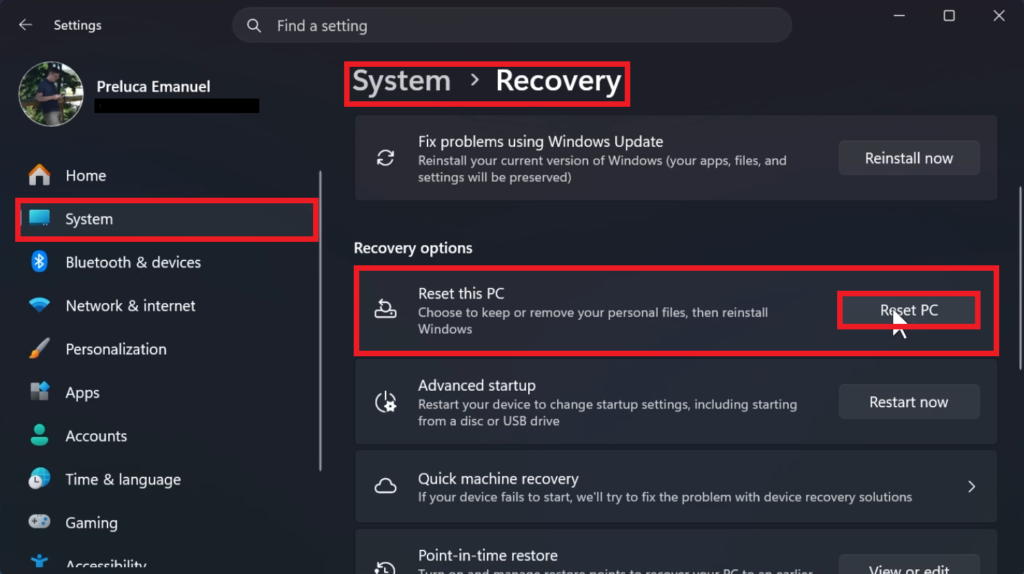Click the Time & language globe icon
This screenshot has height=574, width=1024.
pyautogui.click(x=39, y=479)
